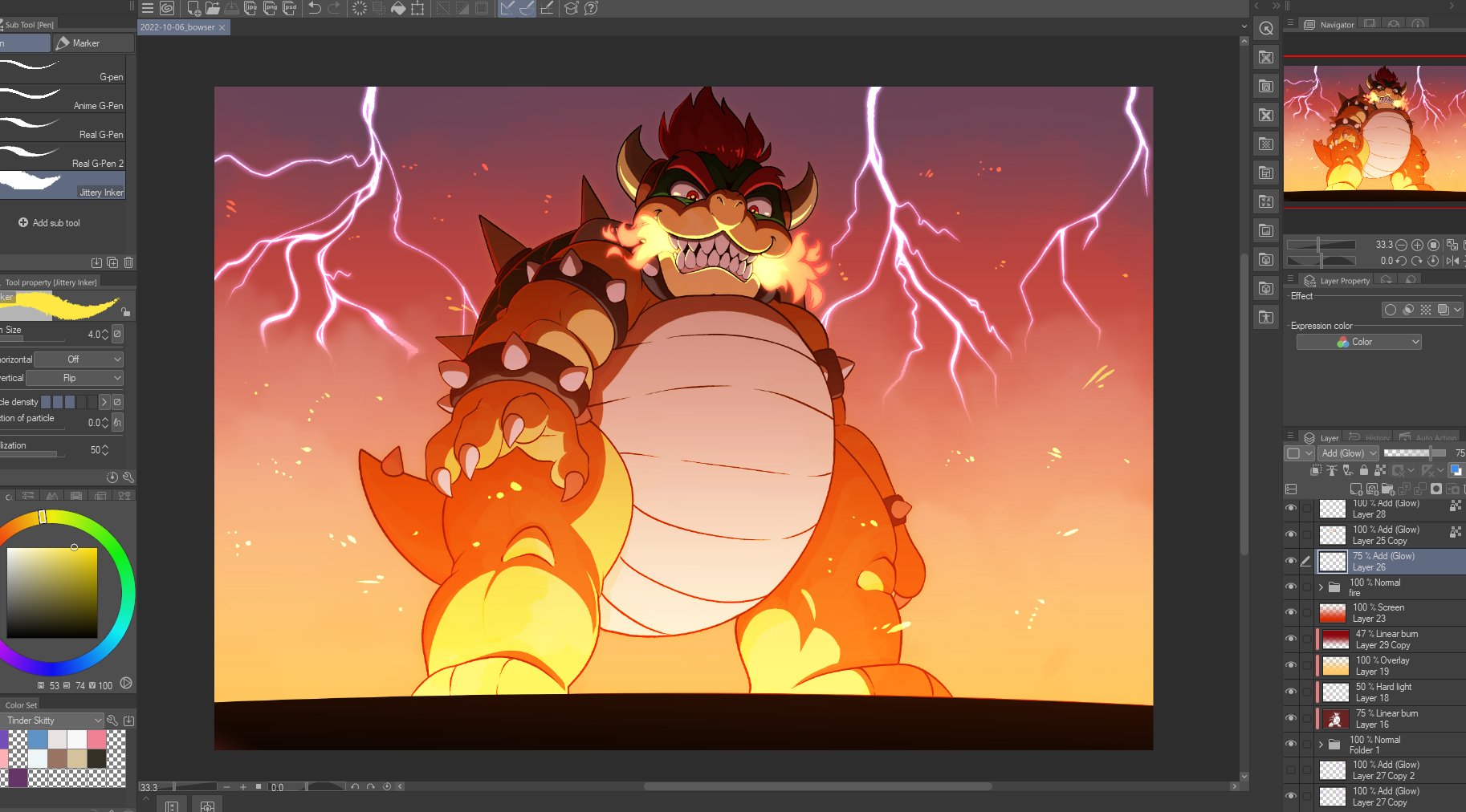Screen dimensions: 1466x812
Task: Open the support help icon
Action: point(591,8)
